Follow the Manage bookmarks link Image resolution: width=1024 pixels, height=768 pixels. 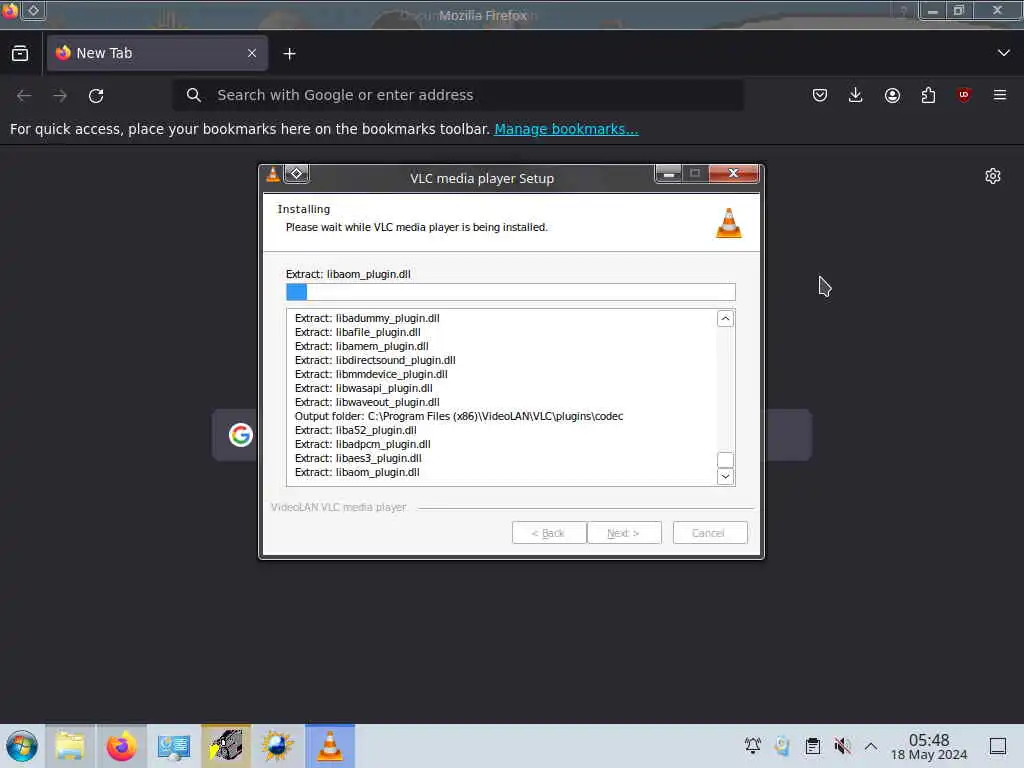coord(566,129)
